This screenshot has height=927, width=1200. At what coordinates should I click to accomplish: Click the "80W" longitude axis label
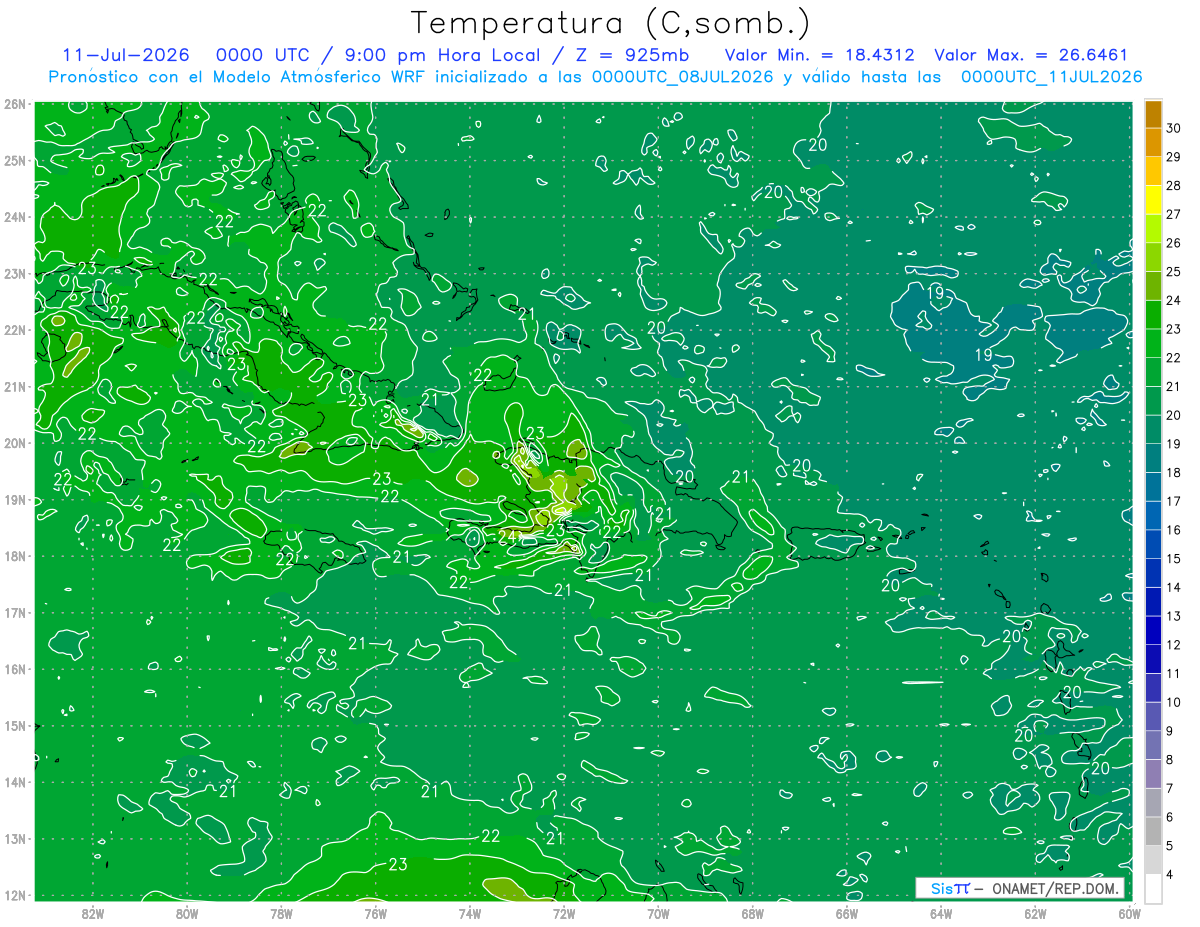tap(186, 913)
